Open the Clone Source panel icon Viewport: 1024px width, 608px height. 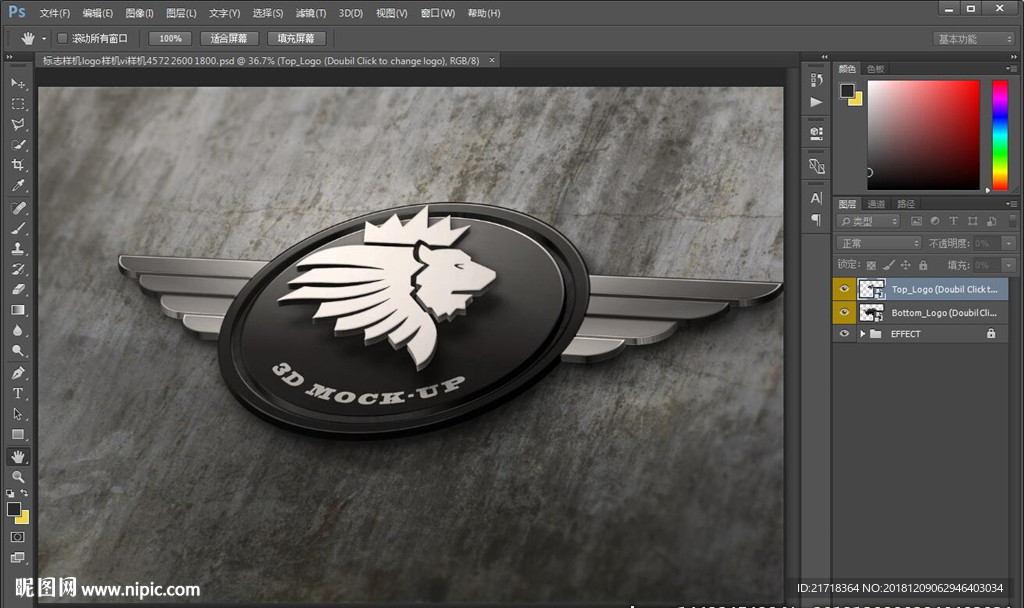coord(816,166)
